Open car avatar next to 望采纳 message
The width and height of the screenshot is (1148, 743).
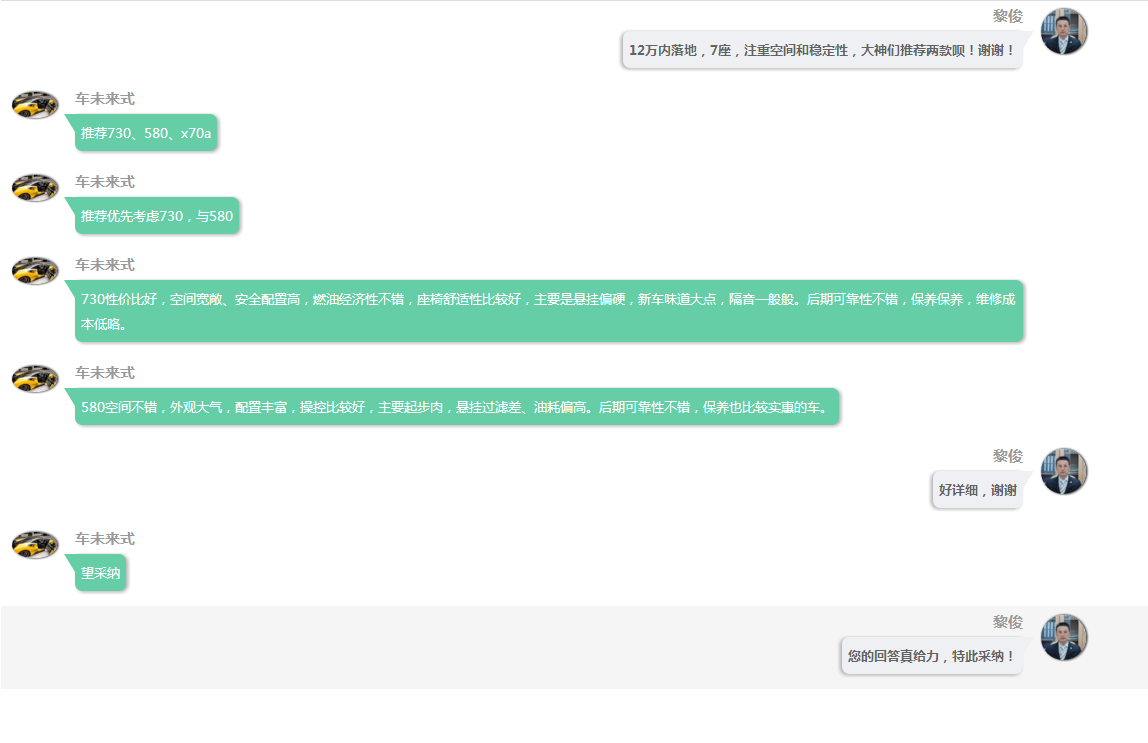point(35,544)
